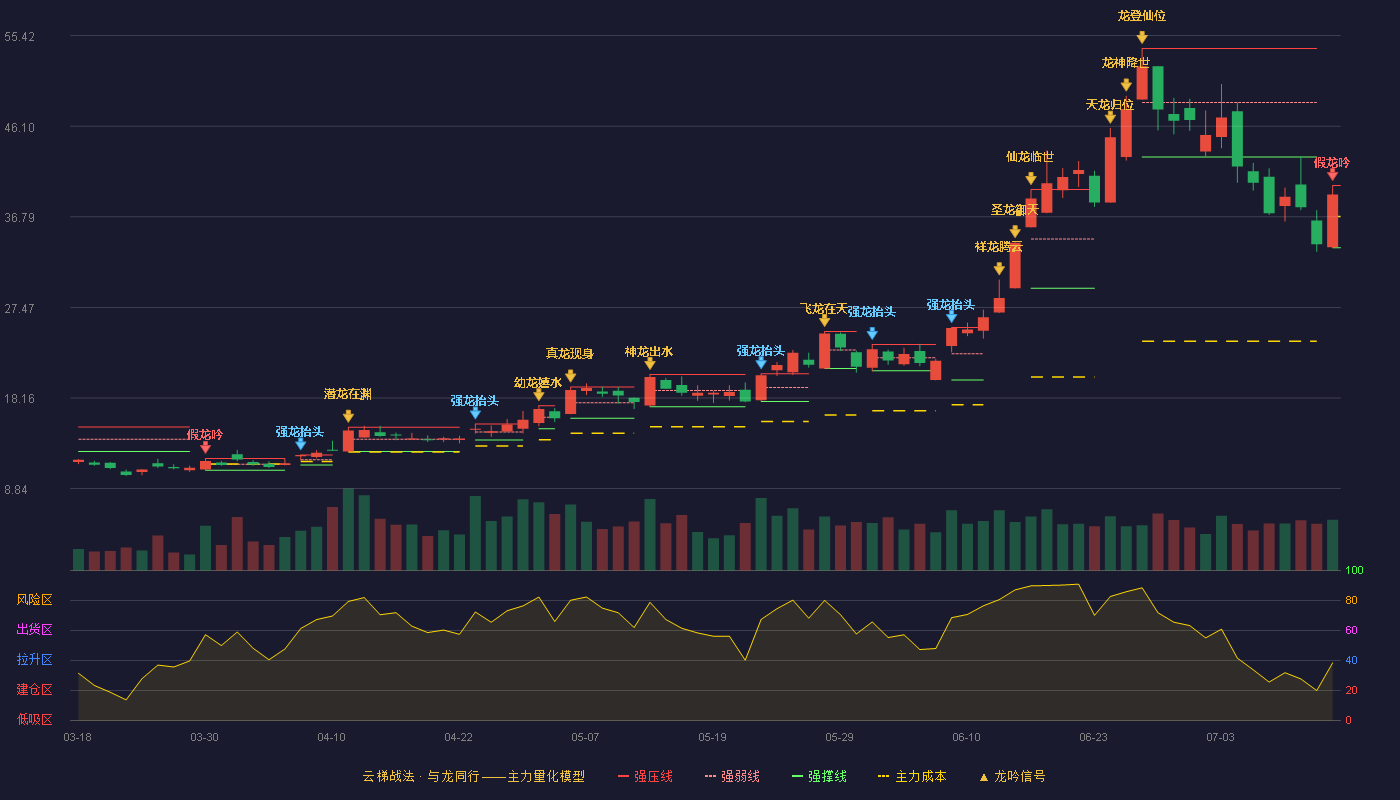Click the 幼龙嬉水 signal arrow

539,395
